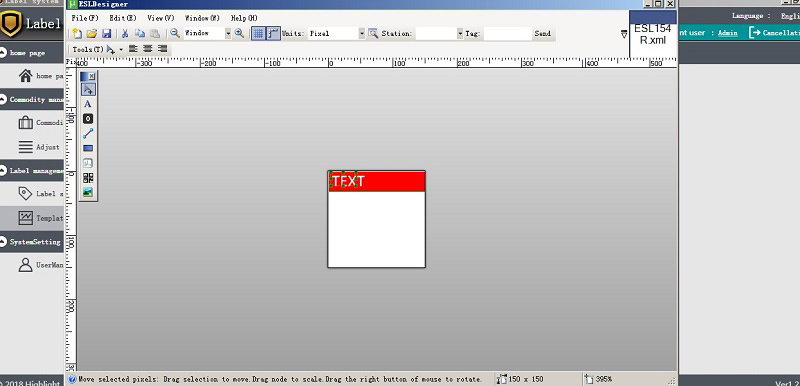Open an existing file with folder icon
Viewport: 800px width, 386px height.
click(92, 34)
